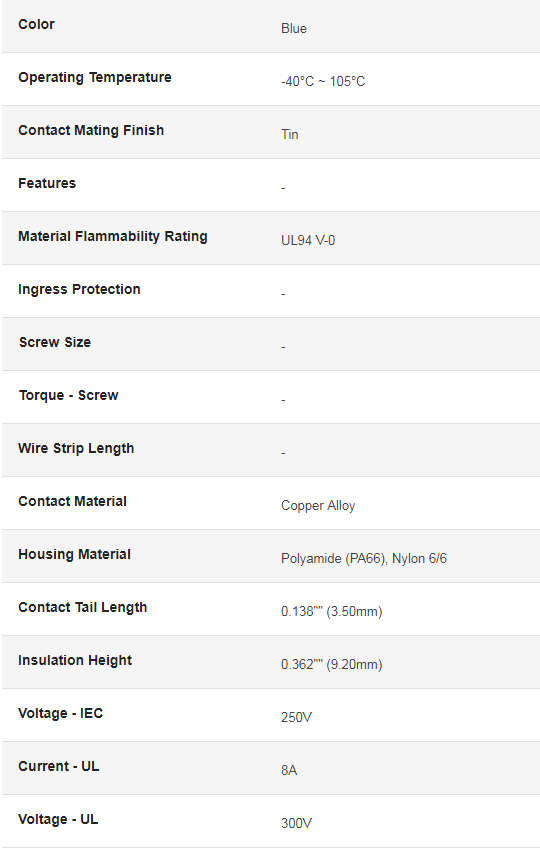Click the Operating Temperature label
This screenshot has width=540, height=859.
(x=95, y=77)
